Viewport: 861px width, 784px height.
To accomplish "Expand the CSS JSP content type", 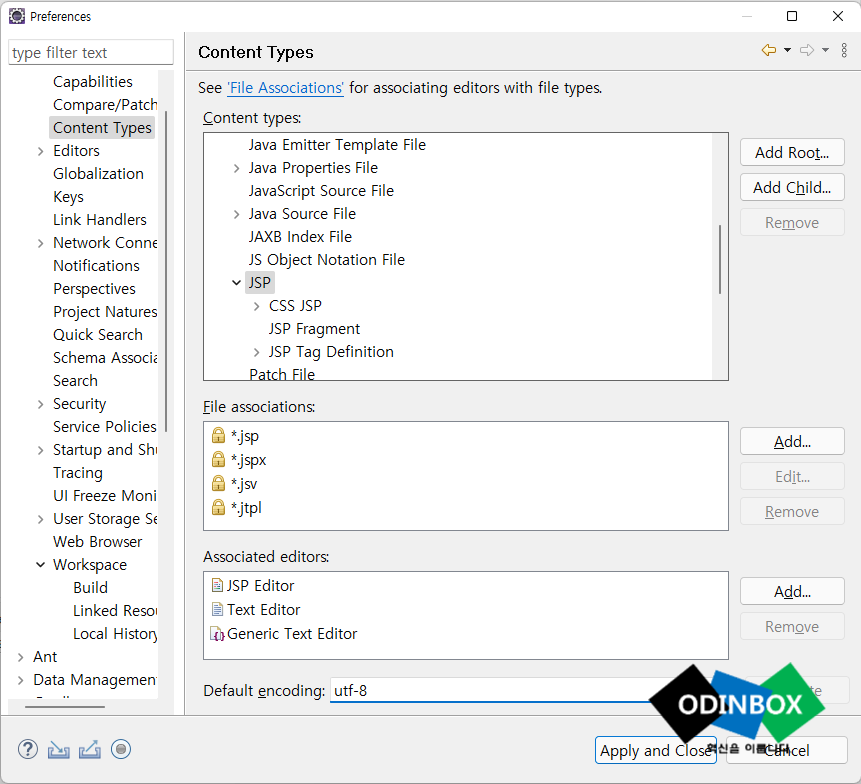I will [x=256, y=306].
